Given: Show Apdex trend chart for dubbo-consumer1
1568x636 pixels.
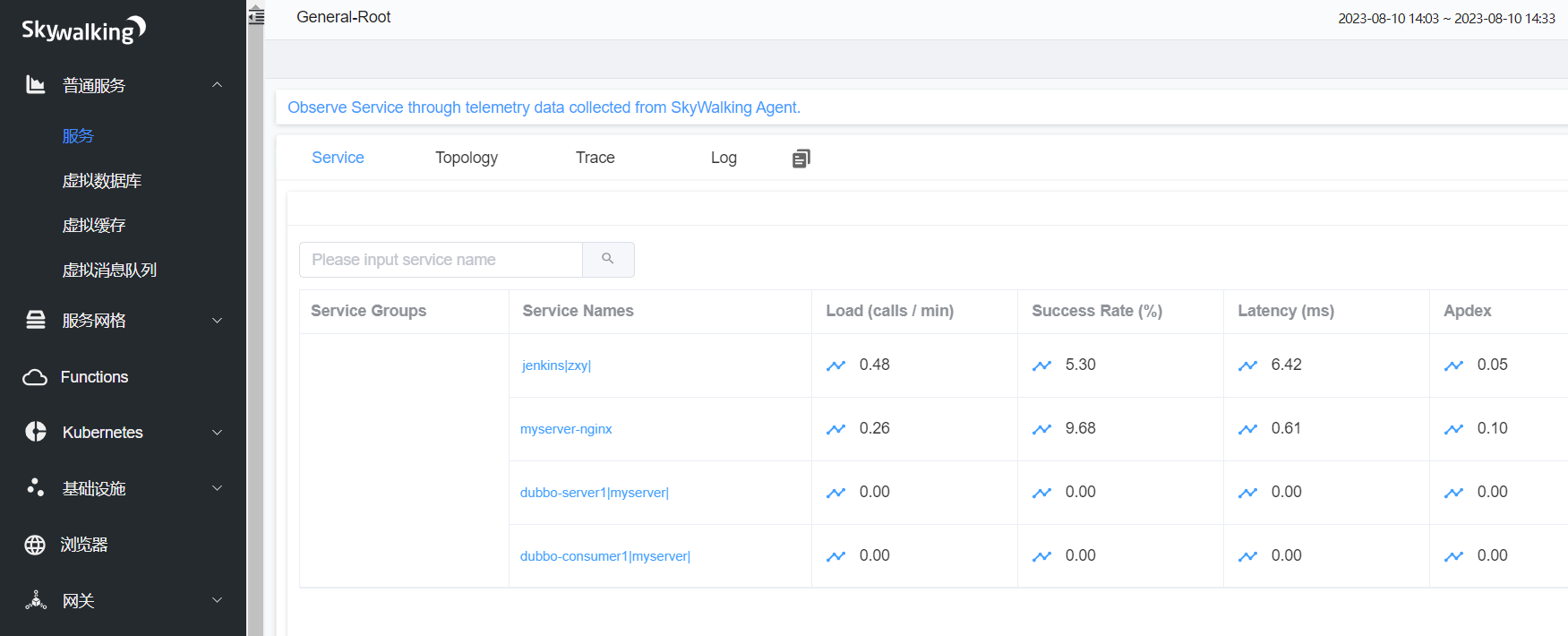Looking at the screenshot, I should pyautogui.click(x=1453, y=556).
